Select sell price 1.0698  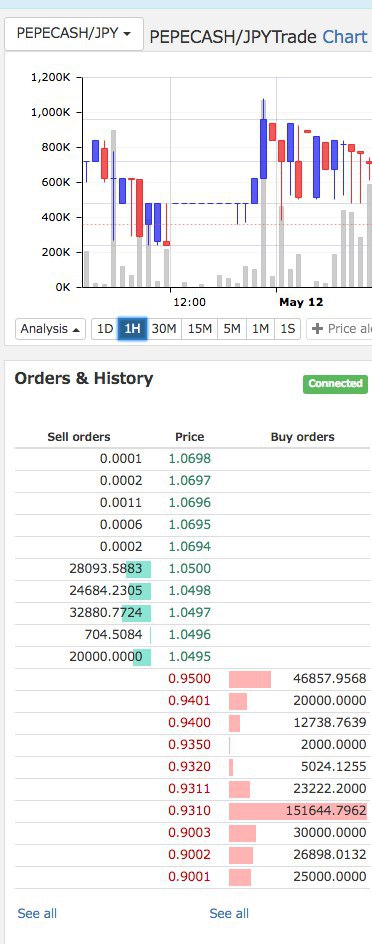(x=190, y=459)
